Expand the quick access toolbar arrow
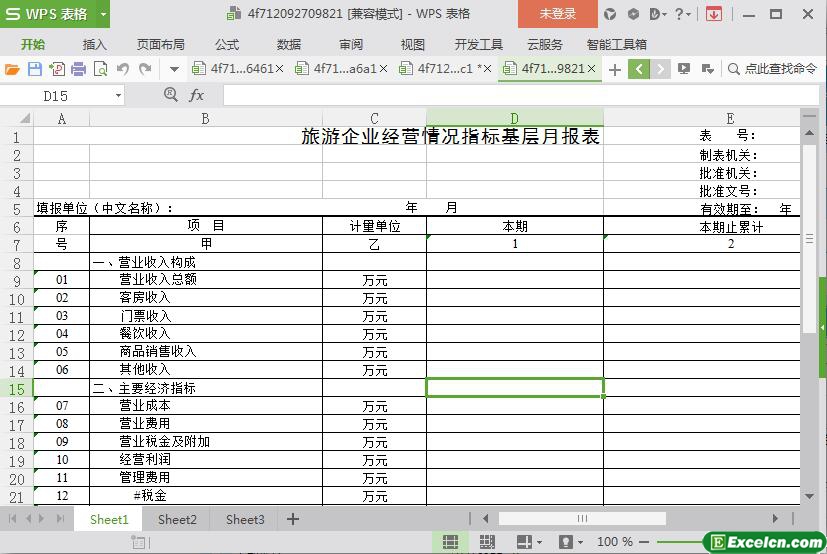Screen dimensions: 827x554 pyautogui.click(x=174, y=69)
